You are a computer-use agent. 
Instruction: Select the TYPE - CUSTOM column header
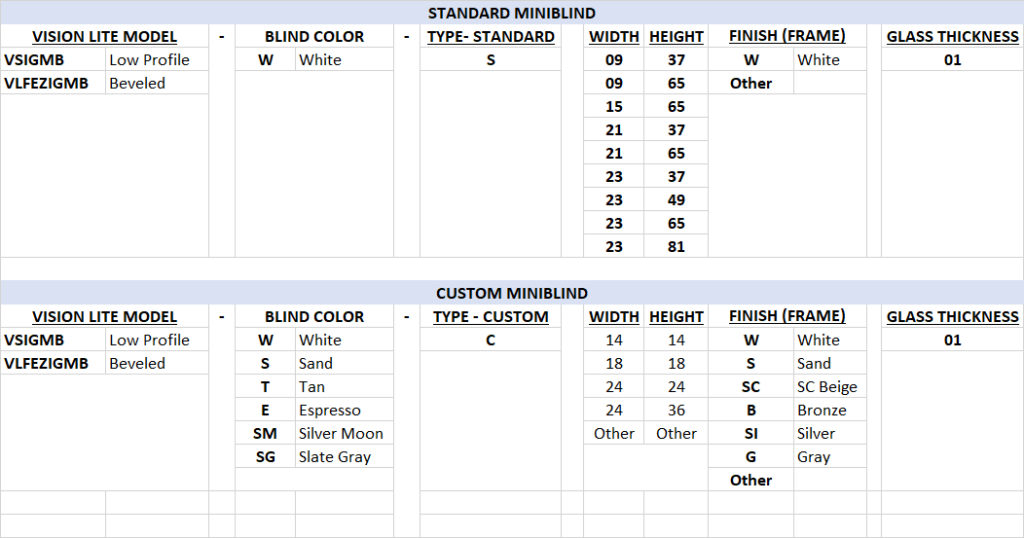pyautogui.click(x=490, y=317)
